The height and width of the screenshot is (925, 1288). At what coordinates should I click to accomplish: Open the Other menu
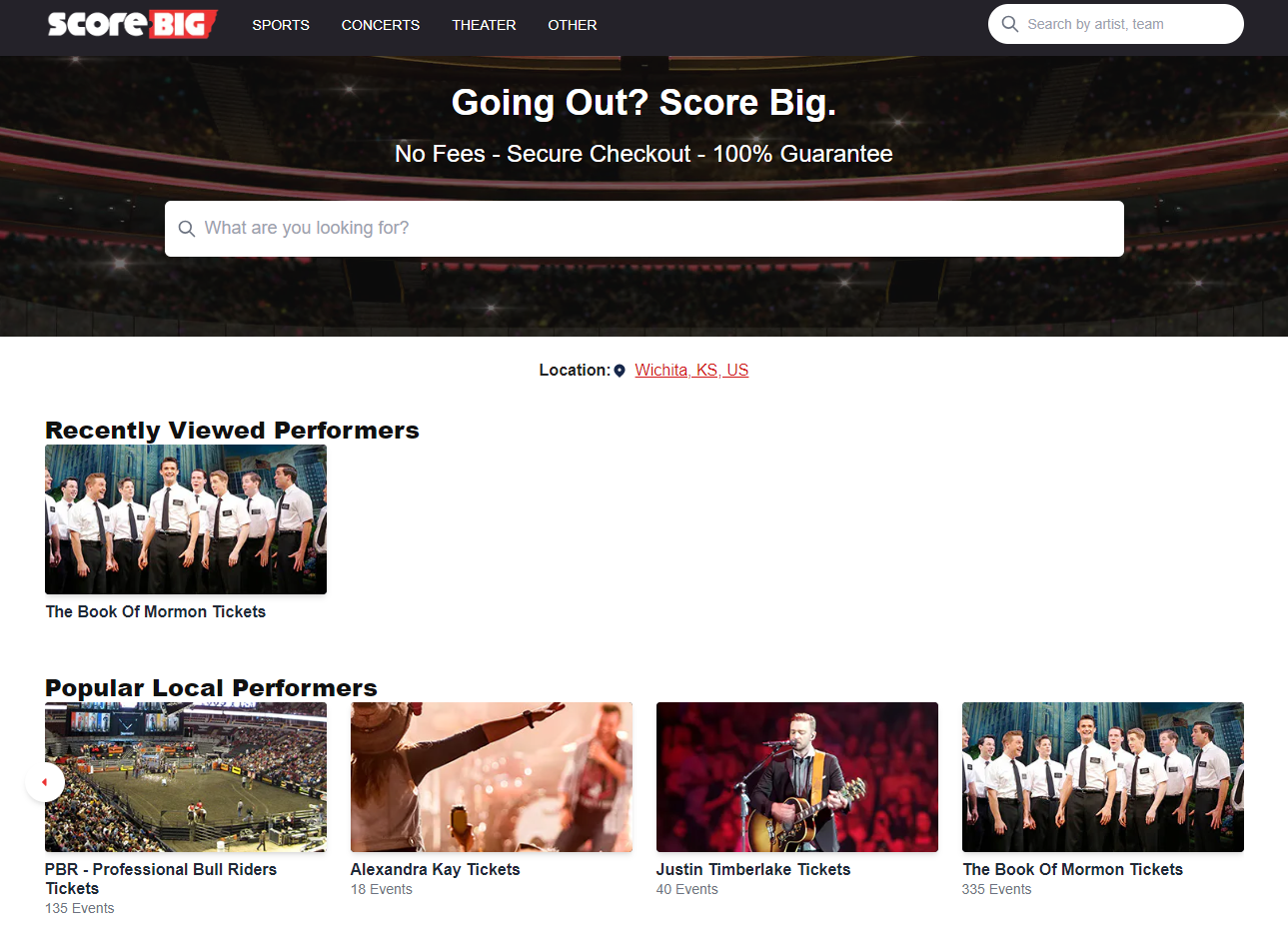pyautogui.click(x=573, y=25)
